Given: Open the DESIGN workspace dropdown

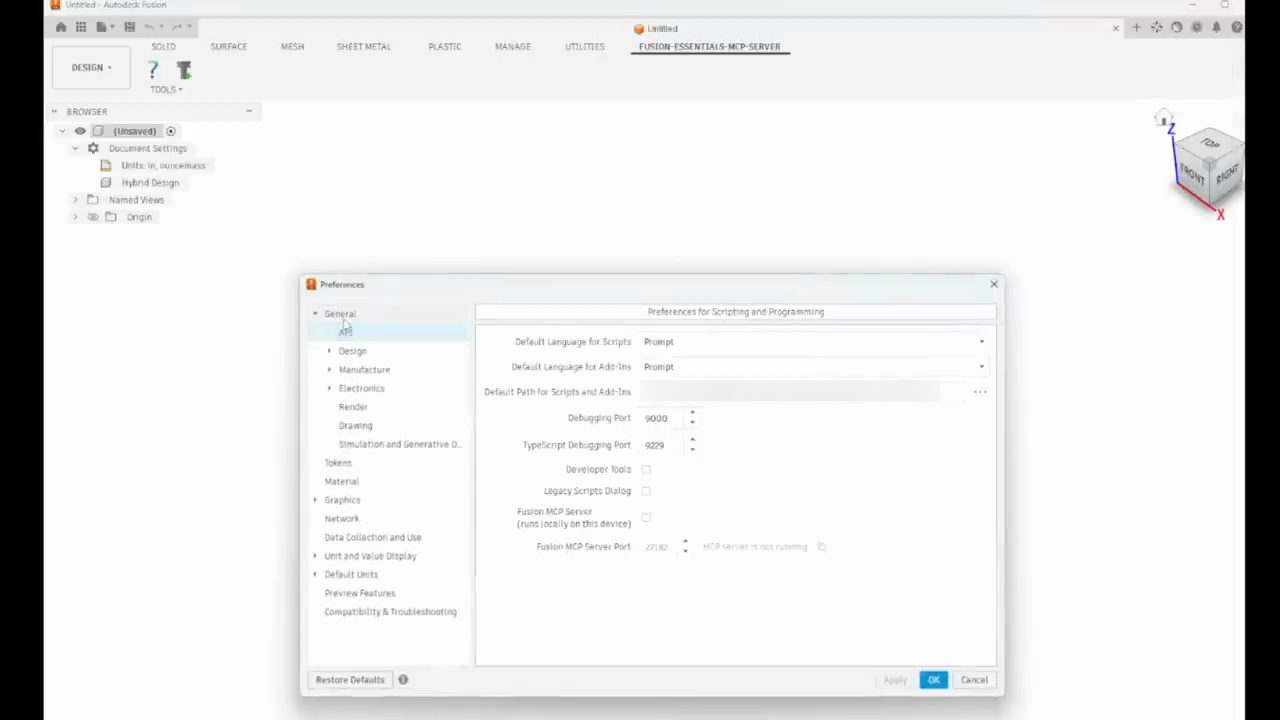Looking at the screenshot, I should click(91, 68).
